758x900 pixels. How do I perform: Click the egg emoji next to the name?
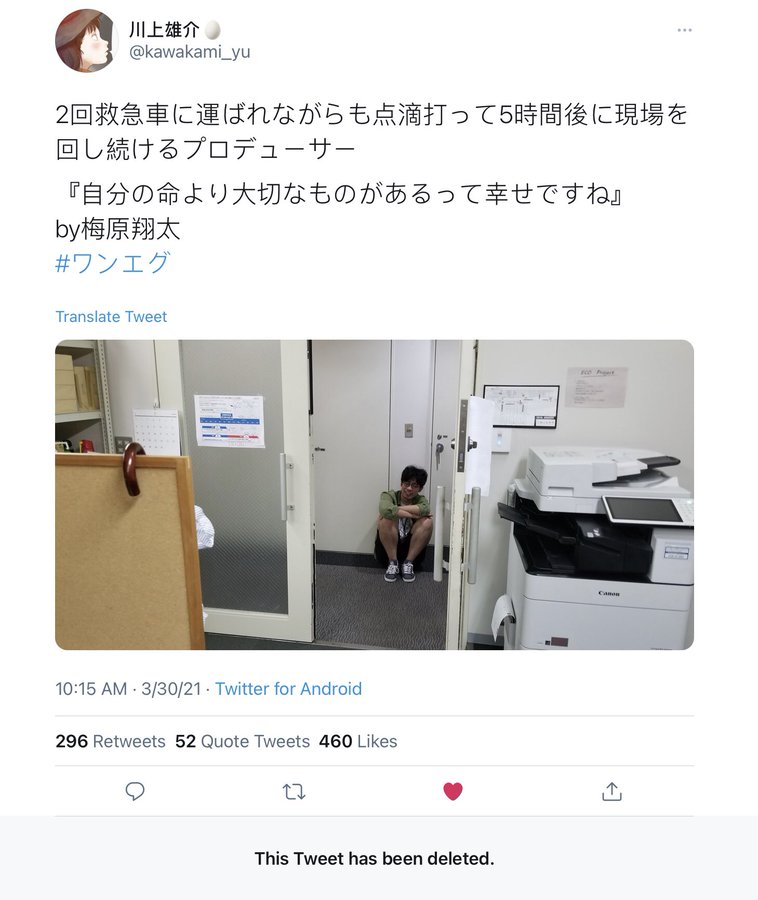point(212,29)
